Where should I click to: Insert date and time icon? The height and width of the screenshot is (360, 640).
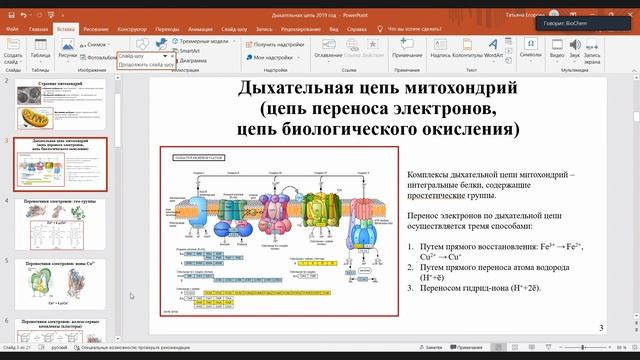(x=508, y=41)
